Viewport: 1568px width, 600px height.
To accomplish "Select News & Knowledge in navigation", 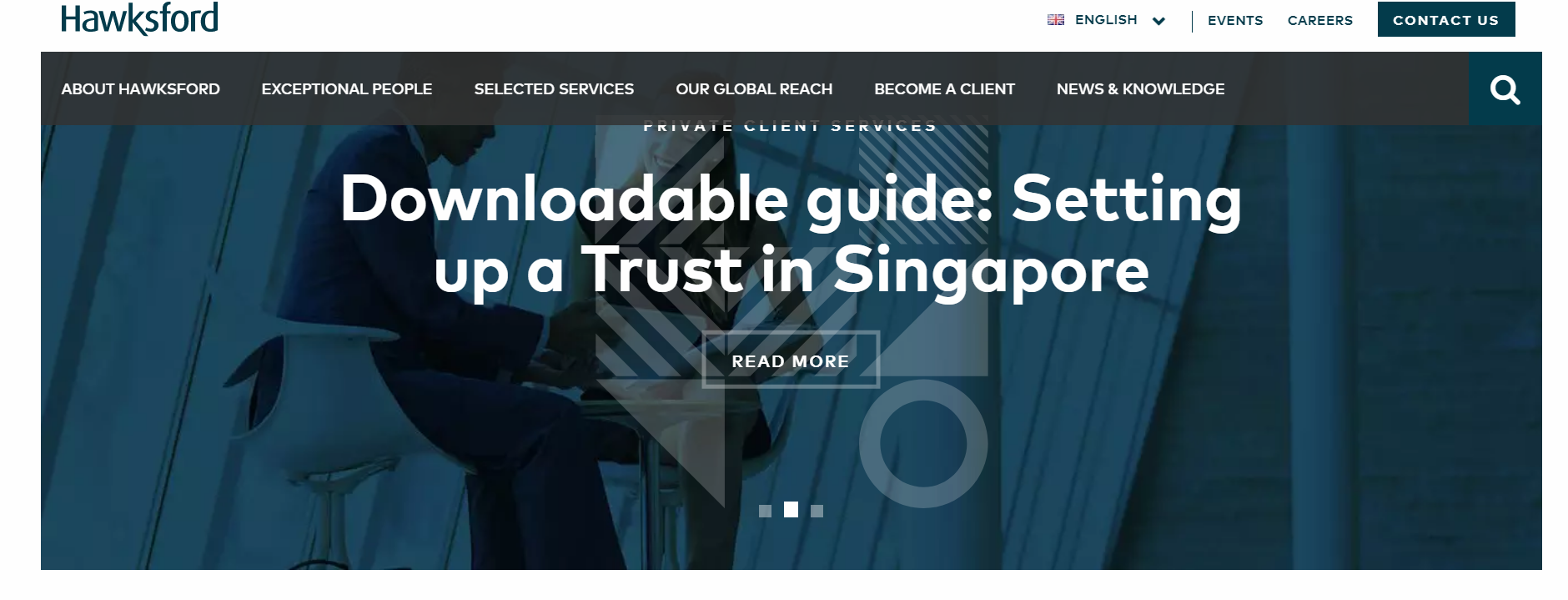I will pos(1140,89).
